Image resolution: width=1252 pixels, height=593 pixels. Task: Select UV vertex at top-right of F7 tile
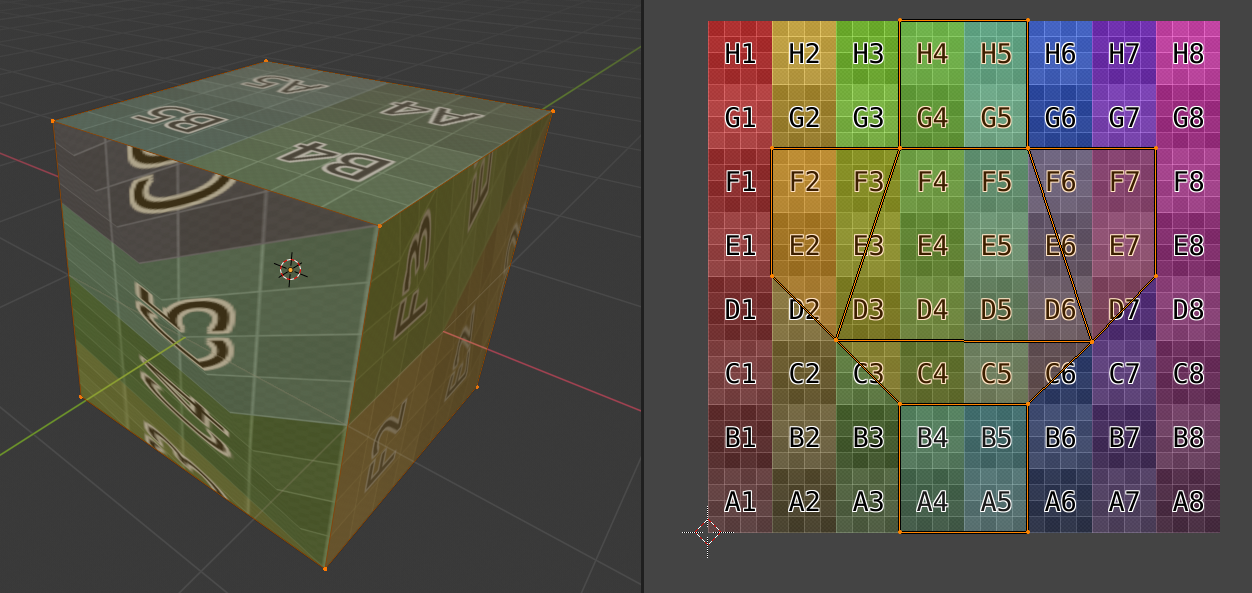coord(1156,148)
